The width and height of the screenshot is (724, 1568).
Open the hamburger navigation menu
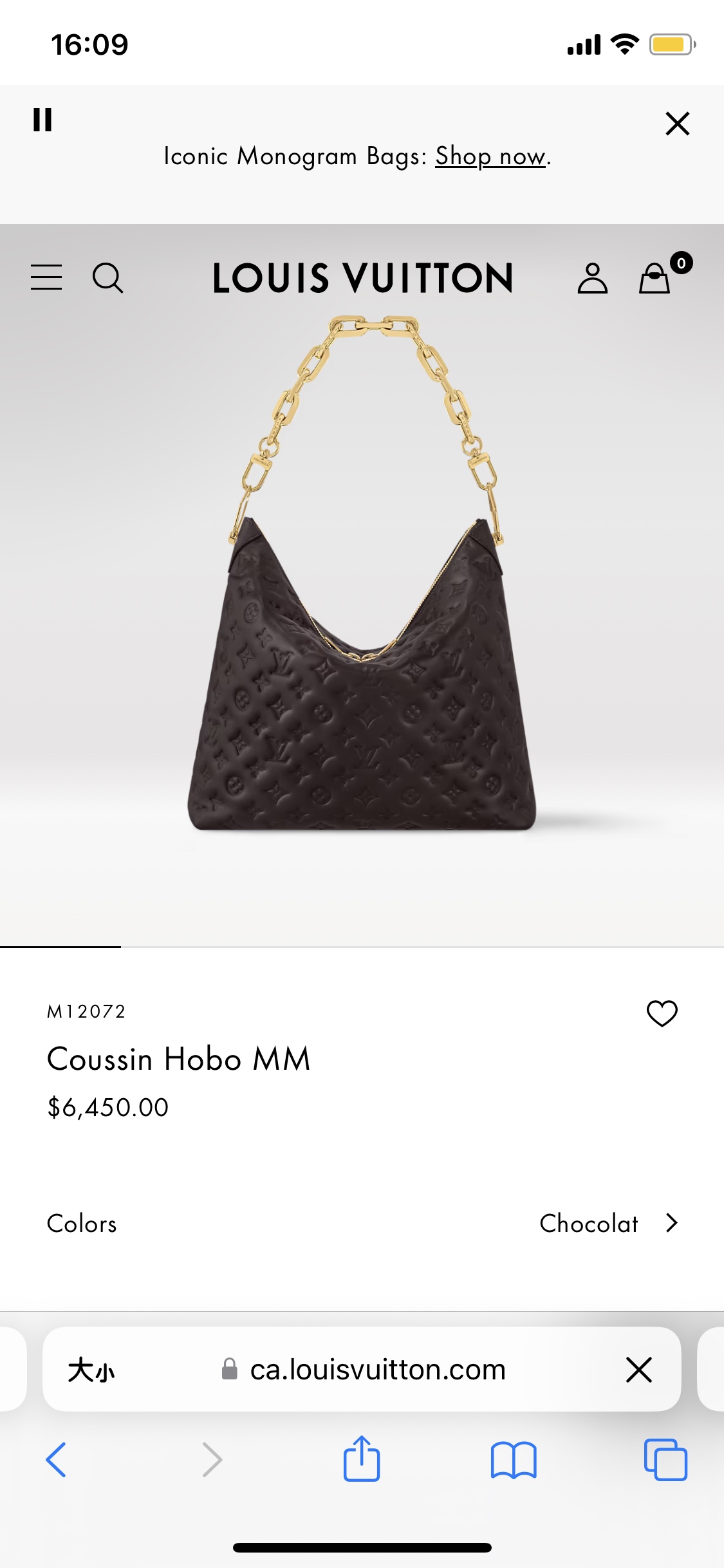[x=46, y=277]
